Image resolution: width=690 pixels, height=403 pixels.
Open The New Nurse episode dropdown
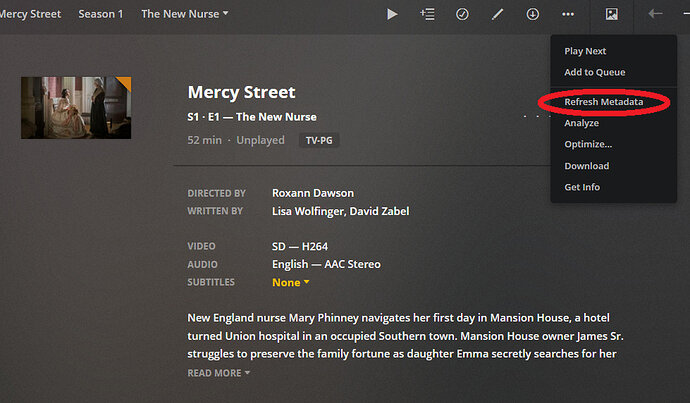coord(185,14)
